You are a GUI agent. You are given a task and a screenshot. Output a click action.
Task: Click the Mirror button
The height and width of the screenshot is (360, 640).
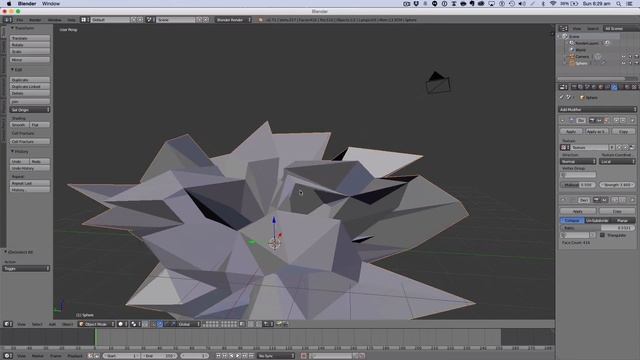[30, 60]
